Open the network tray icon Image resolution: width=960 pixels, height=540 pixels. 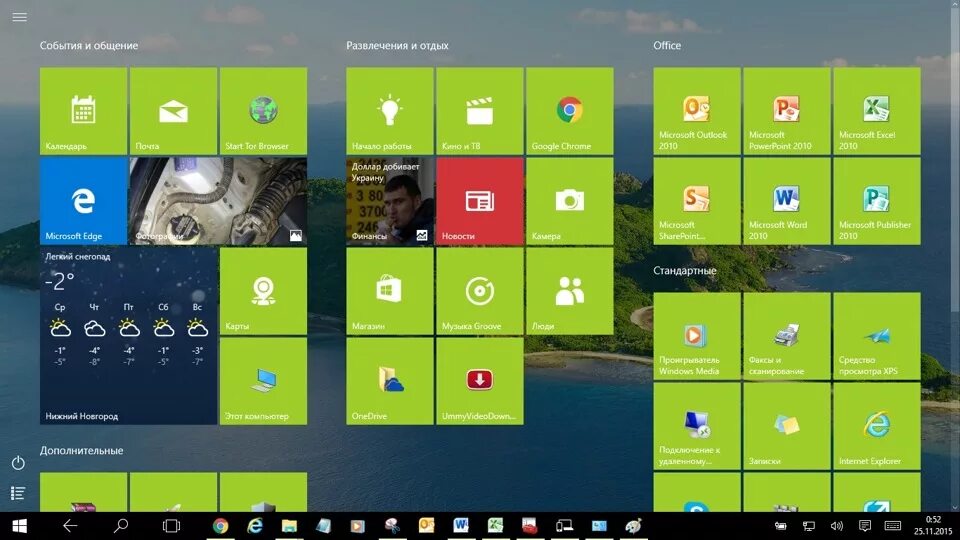(809, 526)
